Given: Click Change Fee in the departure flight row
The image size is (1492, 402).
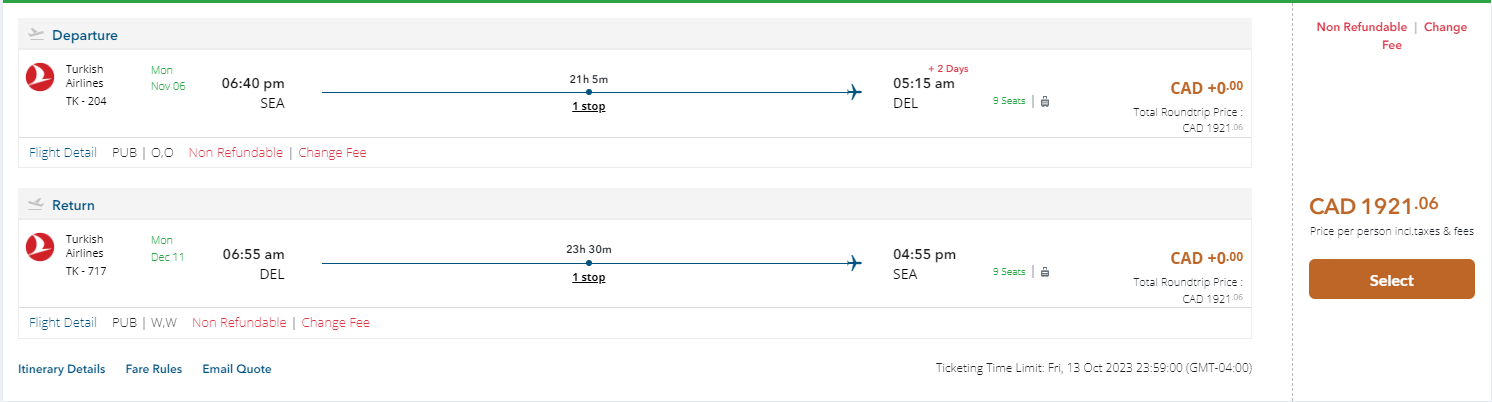Looking at the screenshot, I should pos(332,153).
